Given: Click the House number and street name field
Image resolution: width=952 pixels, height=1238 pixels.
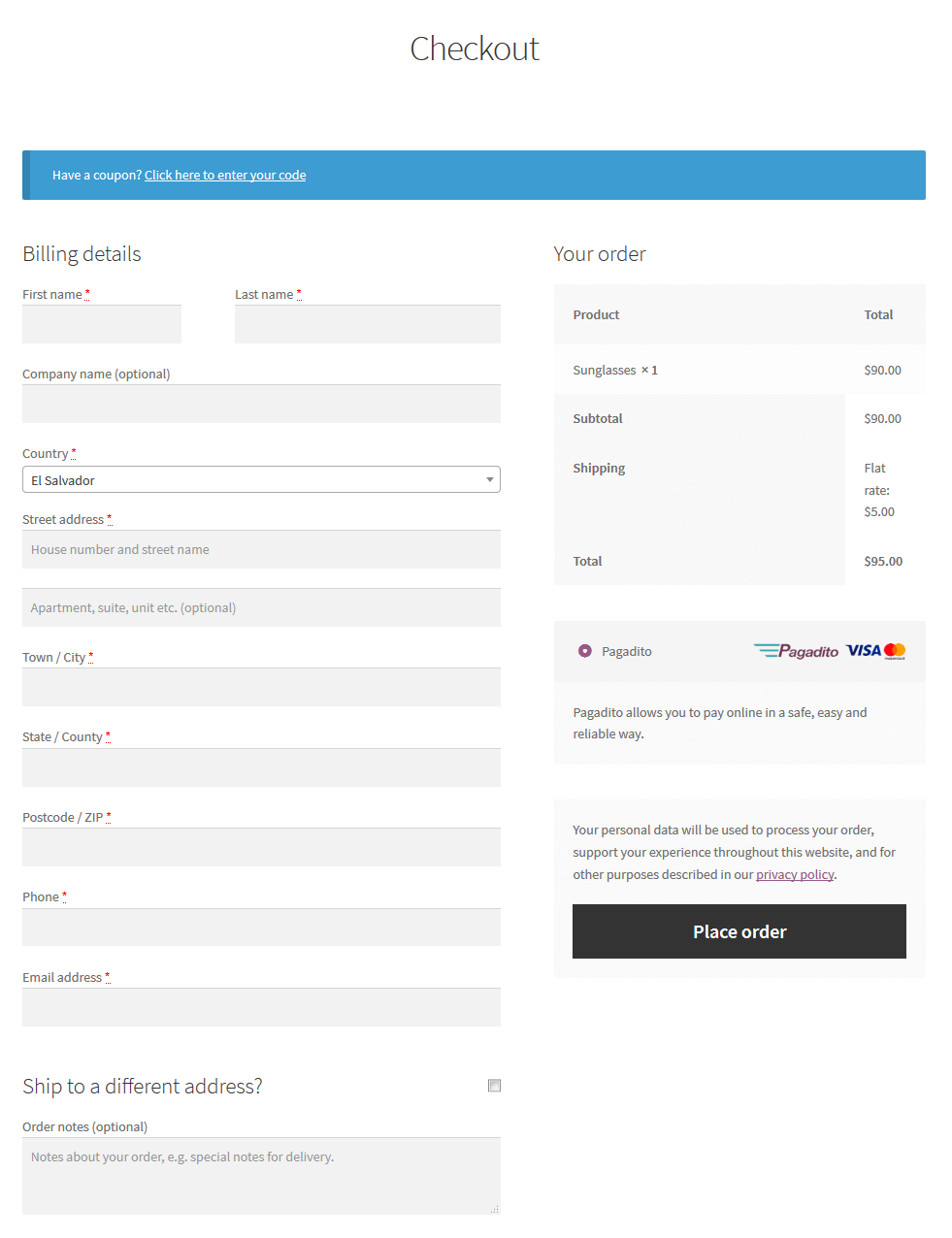Looking at the screenshot, I should point(261,549).
